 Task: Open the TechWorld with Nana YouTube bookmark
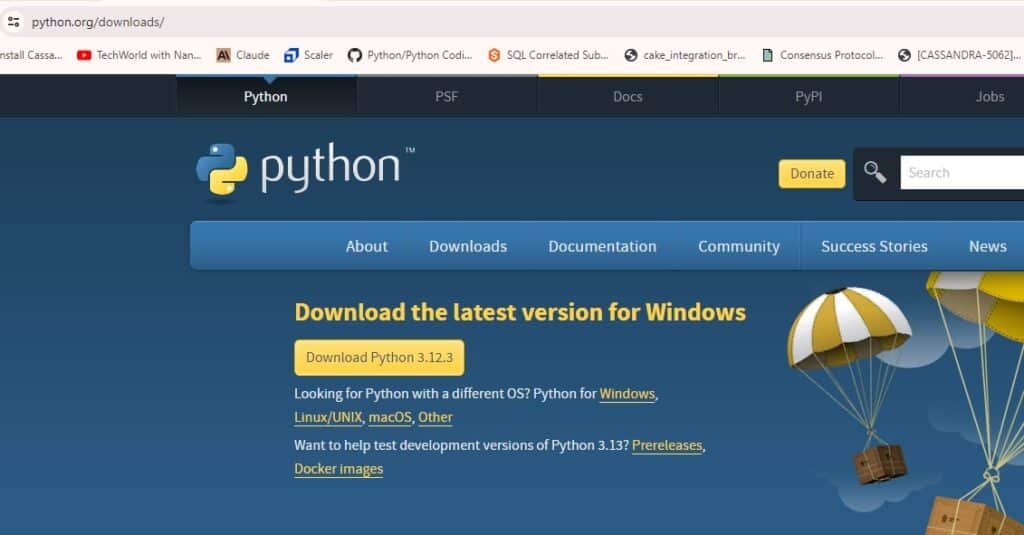[x=139, y=56]
